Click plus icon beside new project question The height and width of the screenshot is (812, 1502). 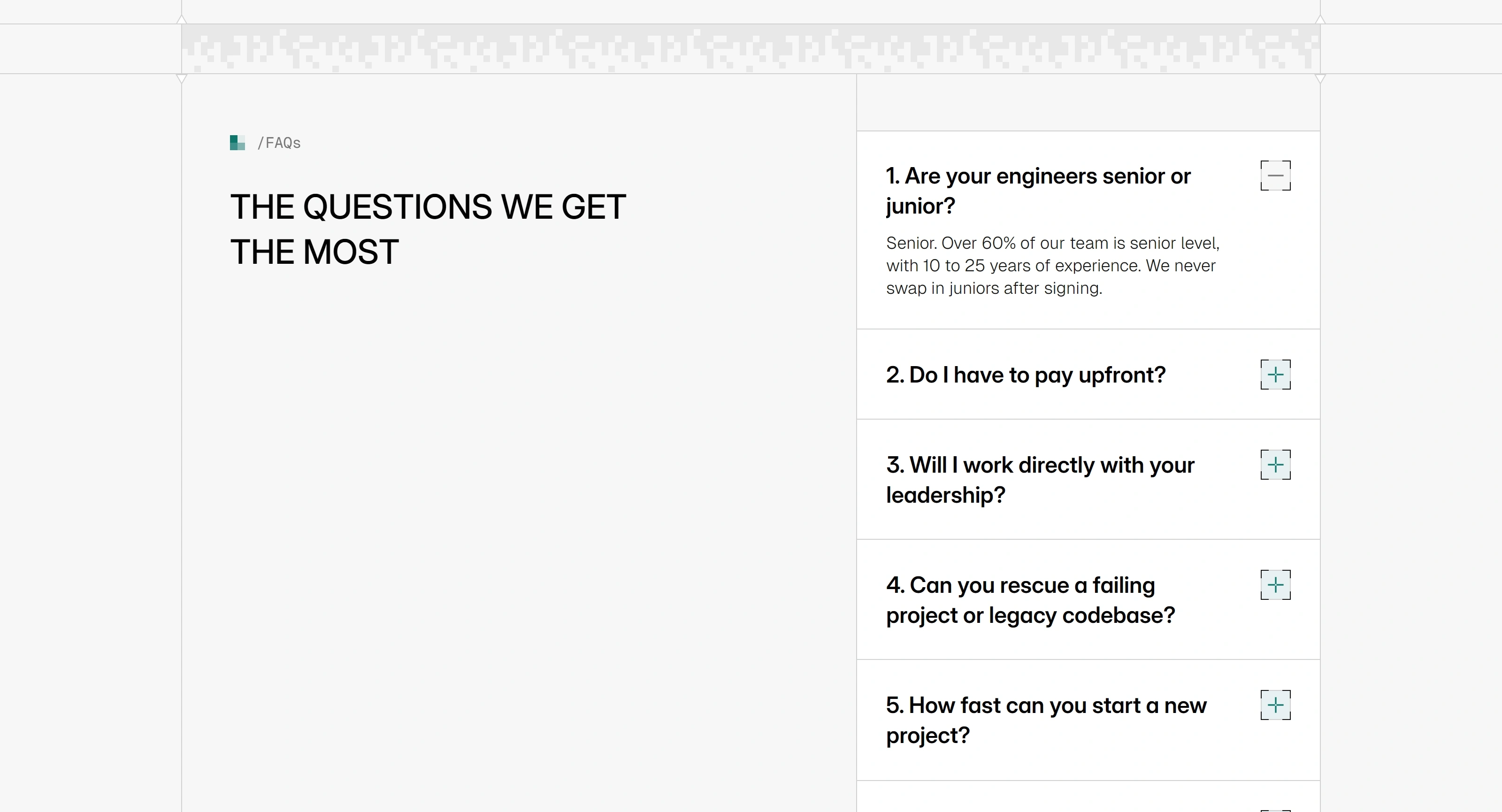(1275, 705)
